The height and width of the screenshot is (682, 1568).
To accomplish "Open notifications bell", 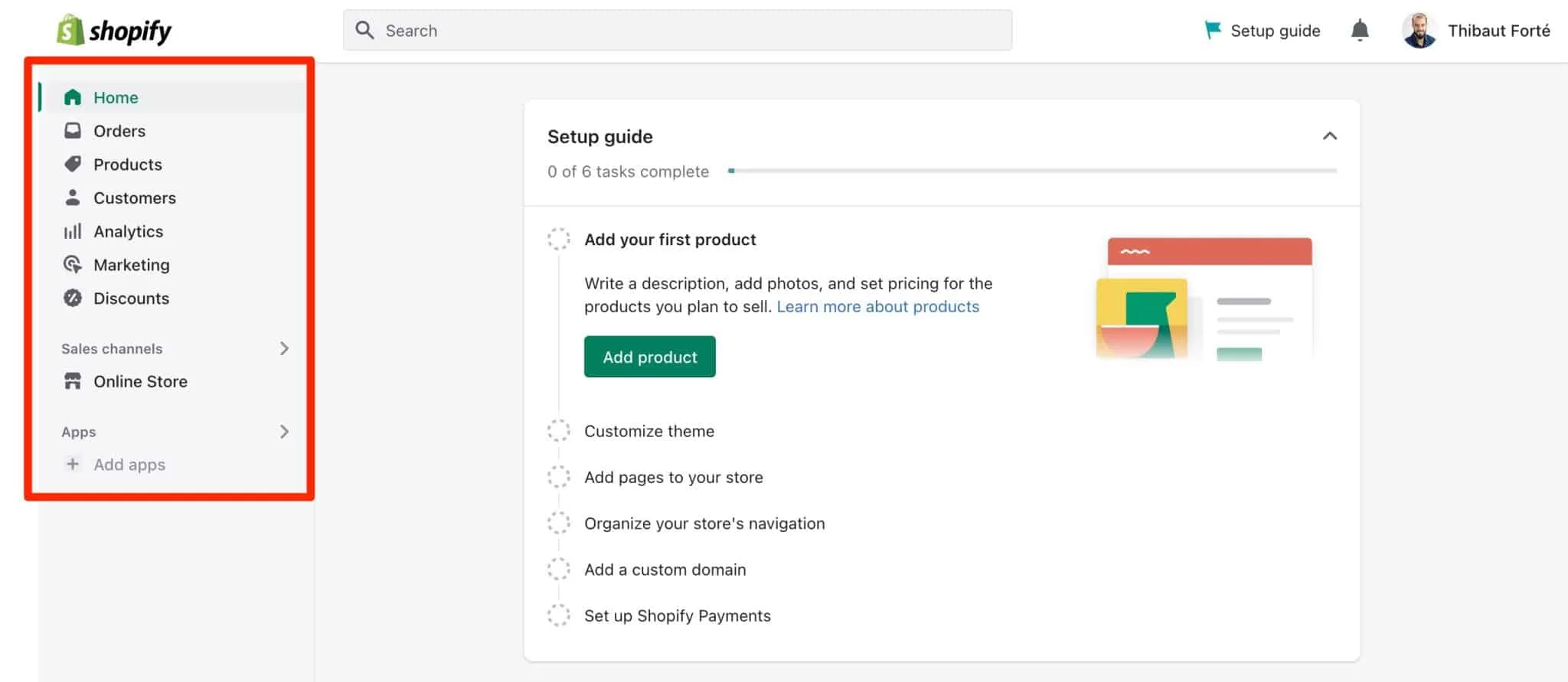I will pyautogui.click(x=1360, y=31).
